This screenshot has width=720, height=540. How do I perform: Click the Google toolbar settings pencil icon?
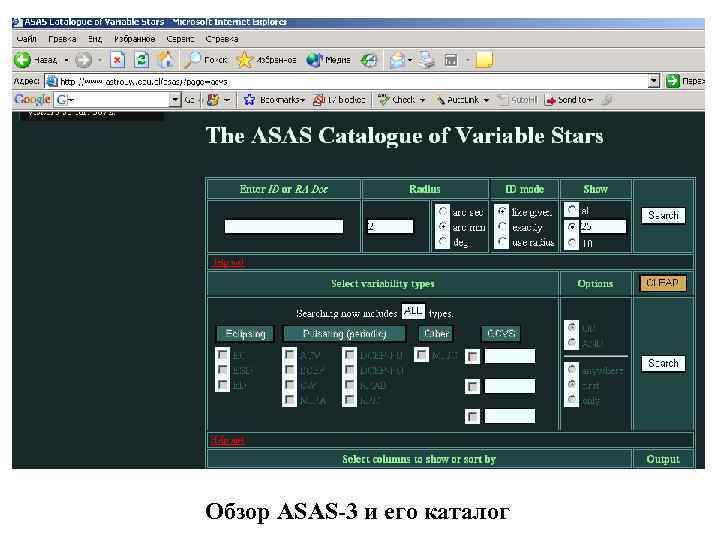pos(607,100)
